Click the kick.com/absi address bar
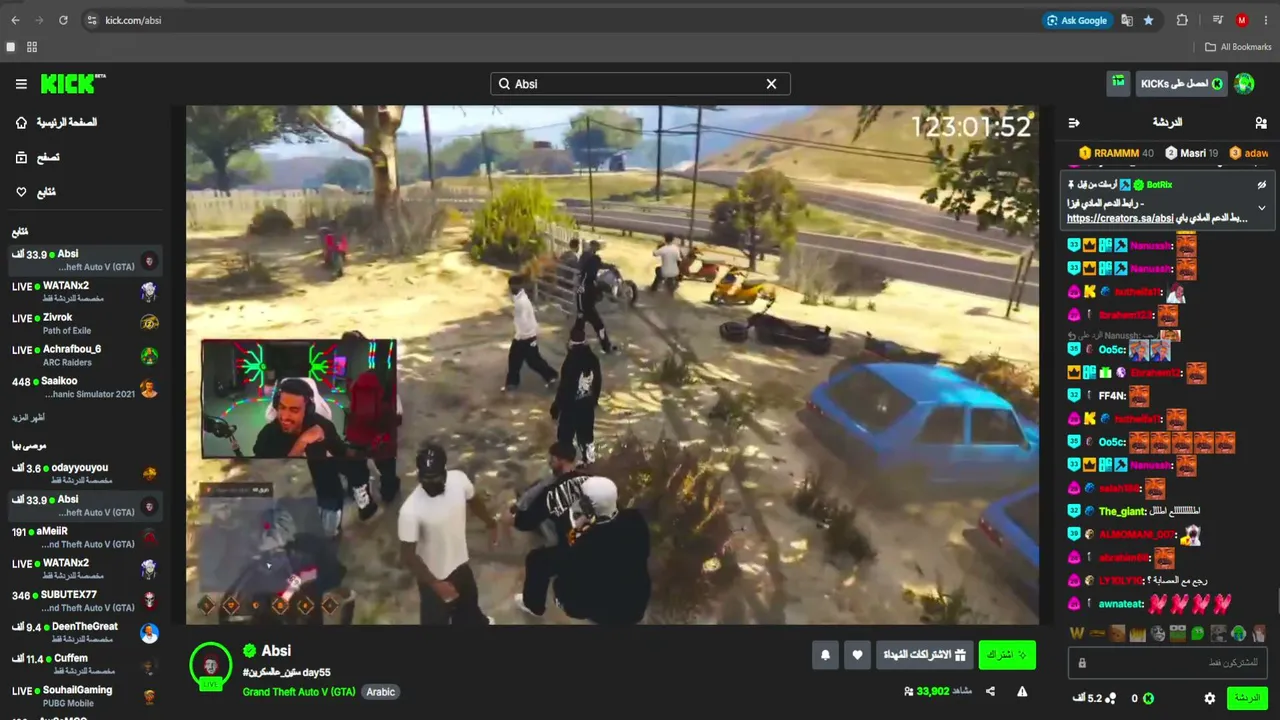The width and height of the screenshot is (1280, 720). (560, 20)
